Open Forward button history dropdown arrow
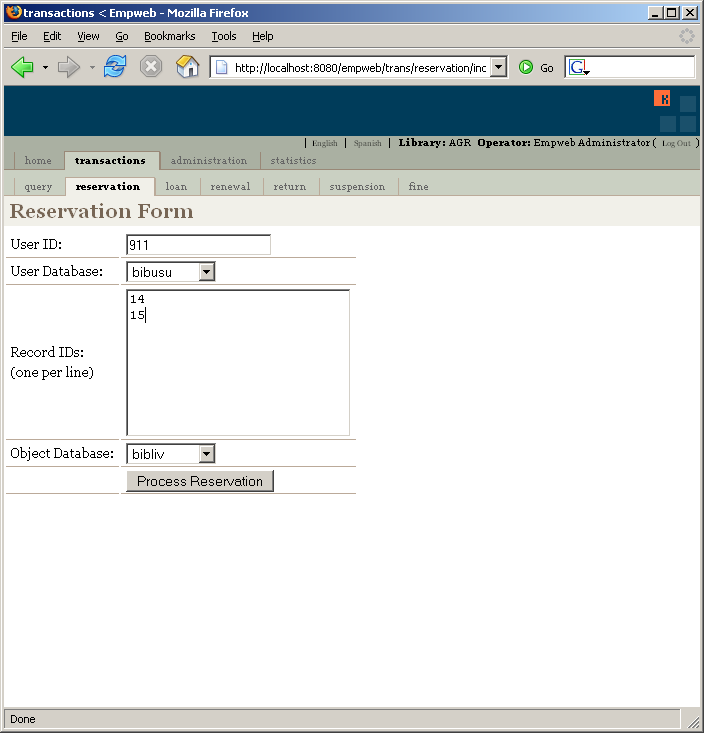This screenshot has height=733, width=704. click(x=92, y=68)
